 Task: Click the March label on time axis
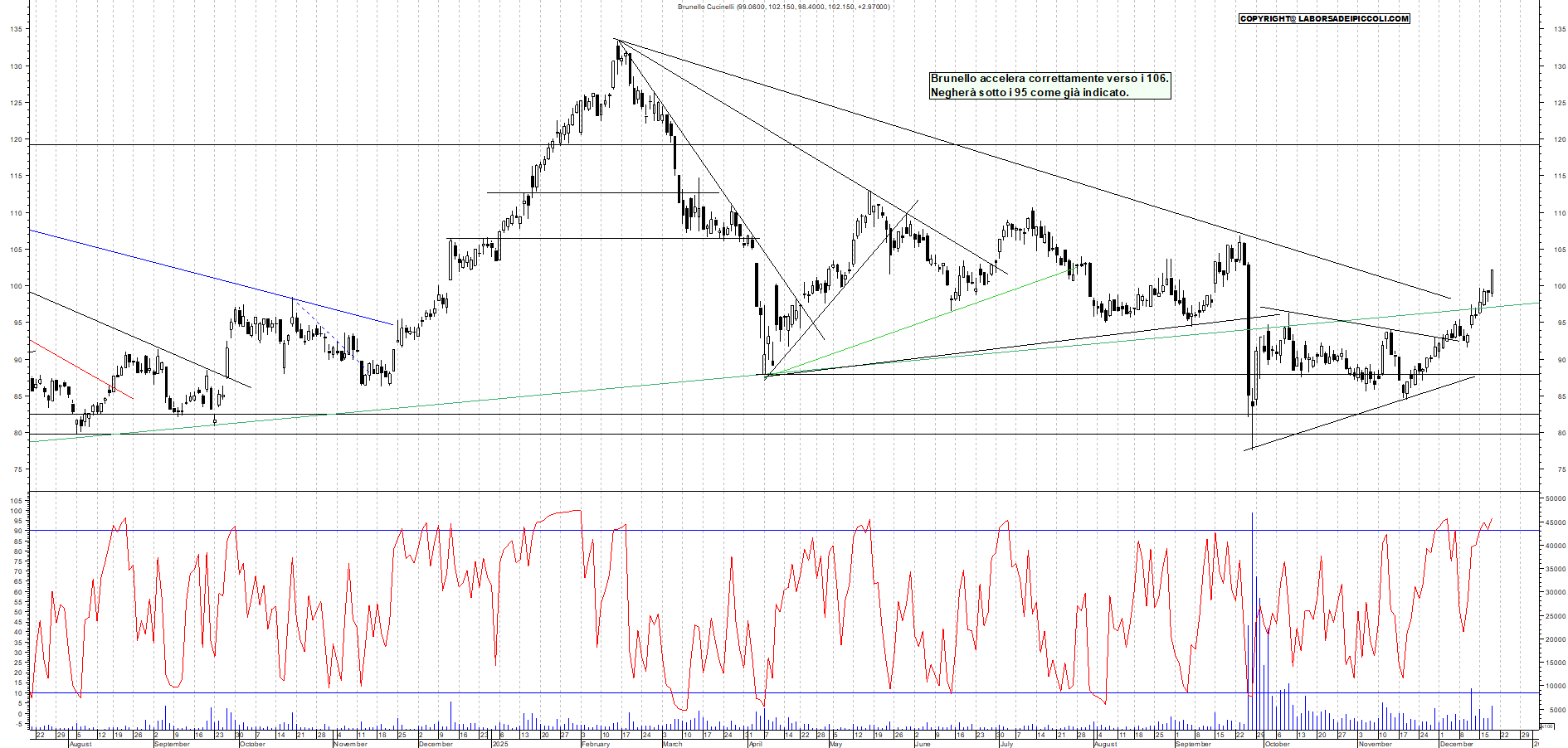click(672, 744)
